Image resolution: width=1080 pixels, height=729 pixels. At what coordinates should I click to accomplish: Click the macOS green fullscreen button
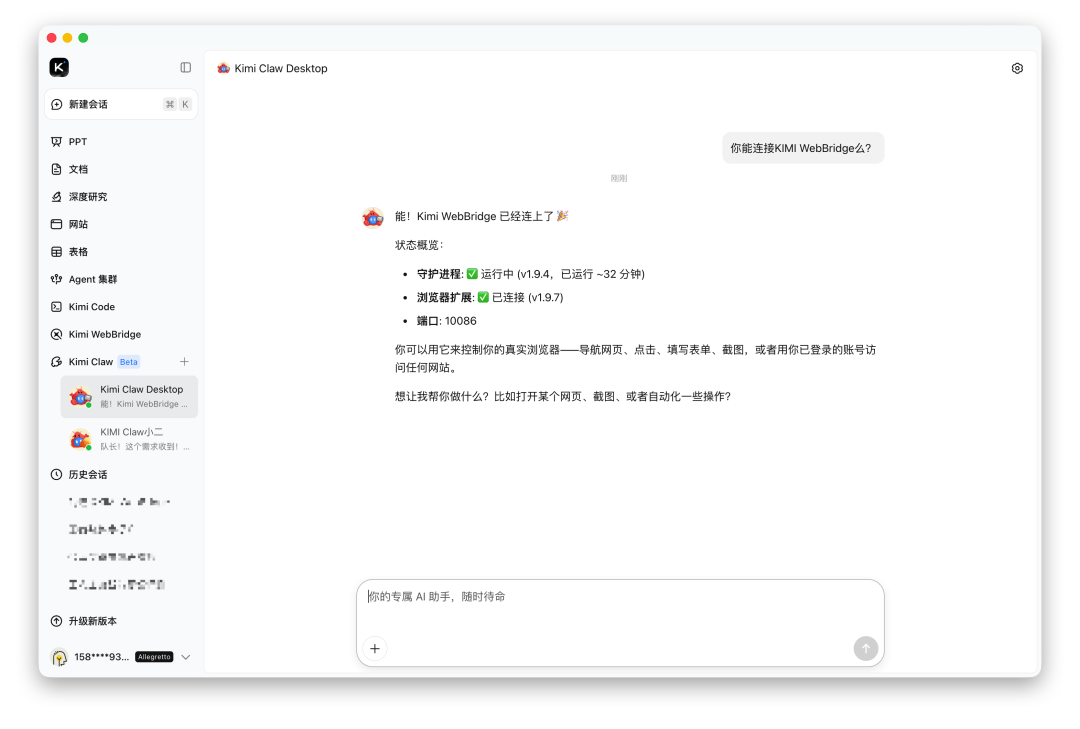coord(83,38)
